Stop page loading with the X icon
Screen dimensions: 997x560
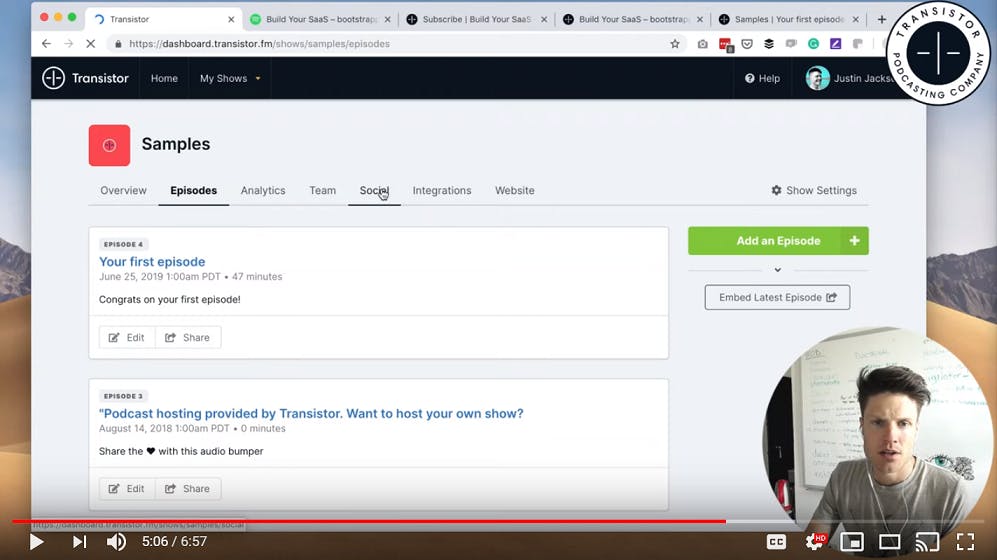coord(90,44)
